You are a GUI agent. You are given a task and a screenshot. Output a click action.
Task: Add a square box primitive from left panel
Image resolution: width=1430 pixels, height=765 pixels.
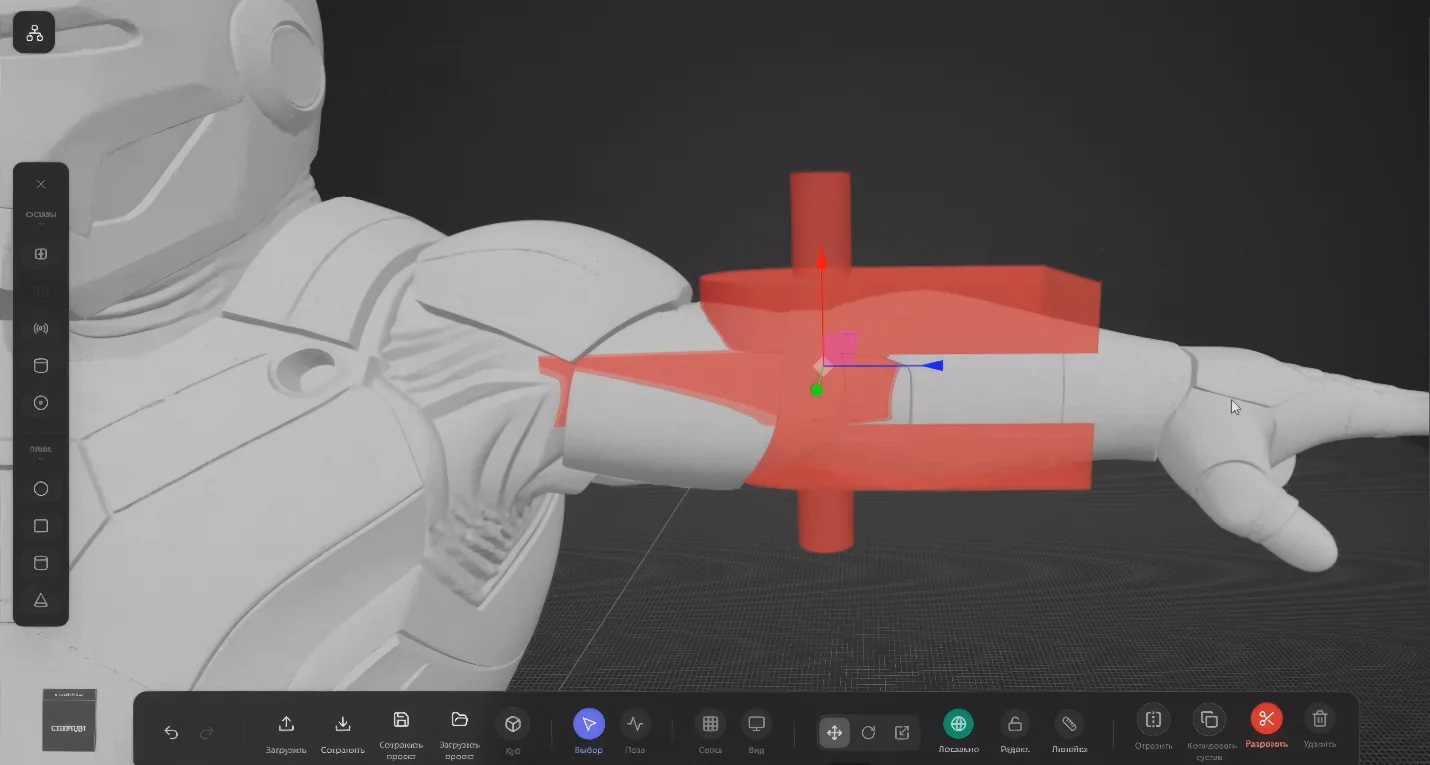[41, 526]
